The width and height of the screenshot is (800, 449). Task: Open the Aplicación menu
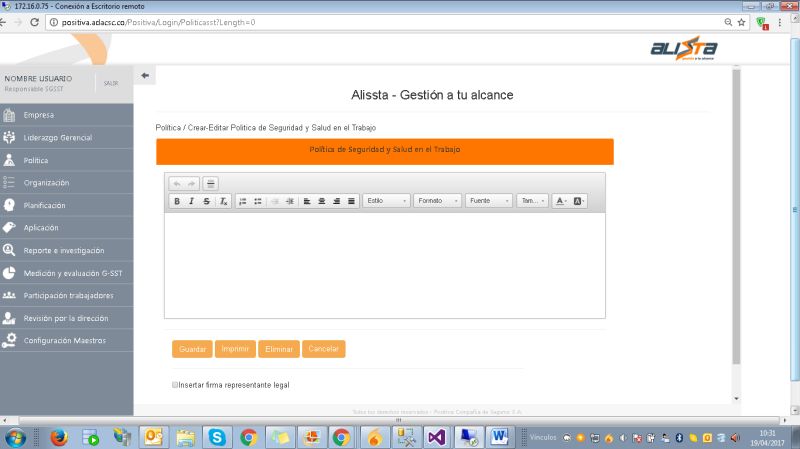pos(66,228)
